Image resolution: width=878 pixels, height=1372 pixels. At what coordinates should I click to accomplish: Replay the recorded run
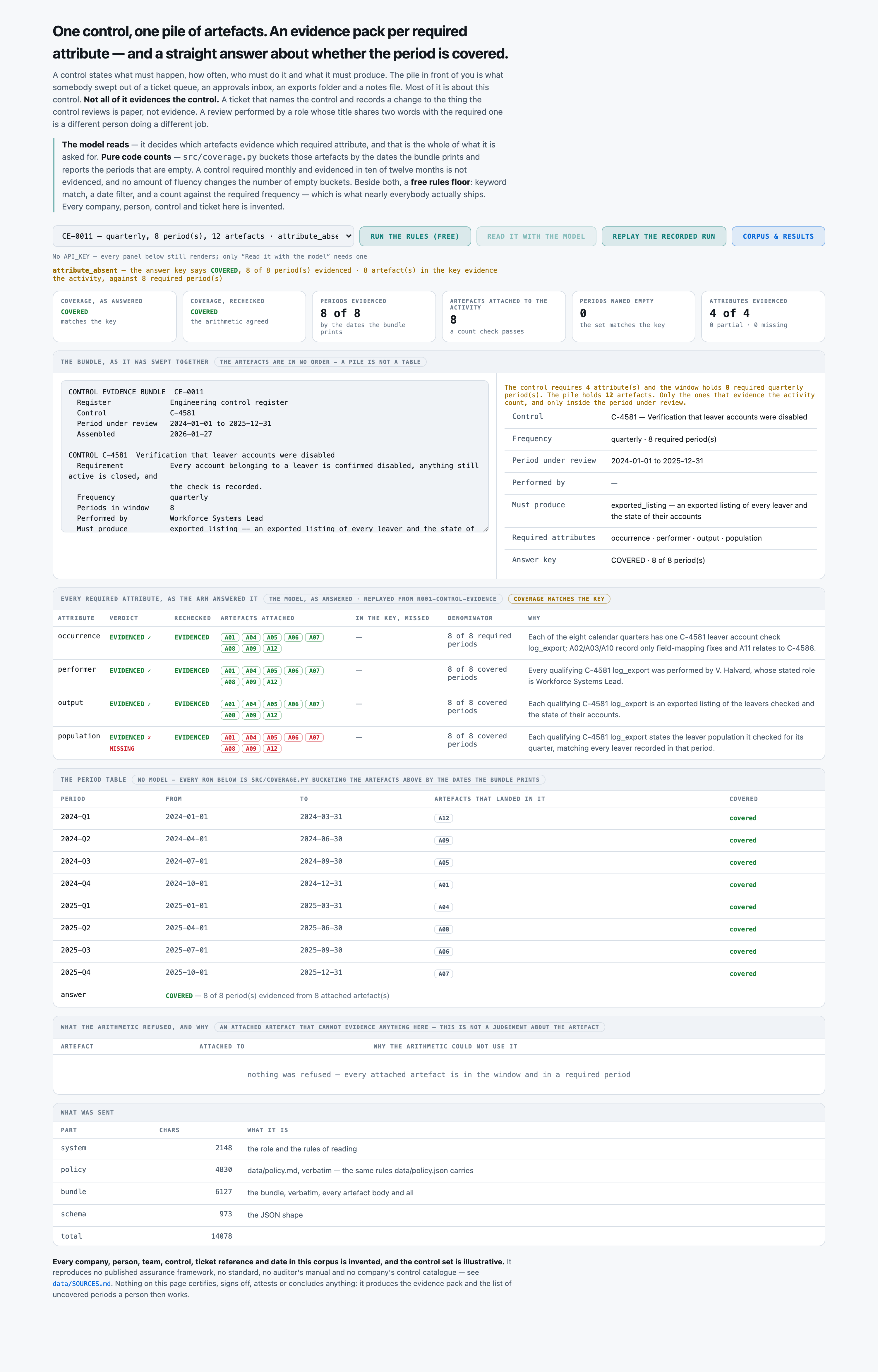(664, 236)
